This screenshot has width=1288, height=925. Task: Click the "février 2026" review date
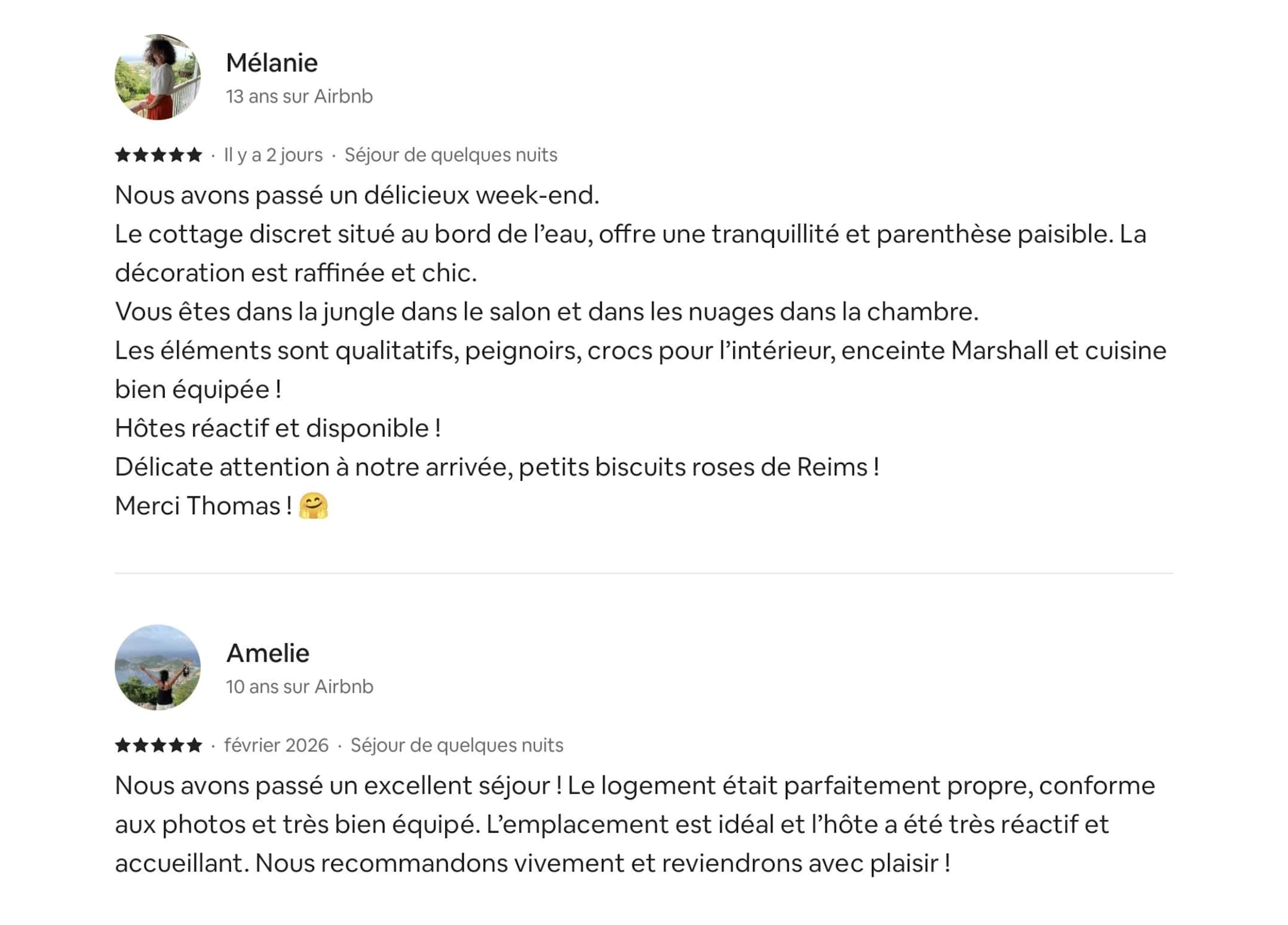[276, 745]
